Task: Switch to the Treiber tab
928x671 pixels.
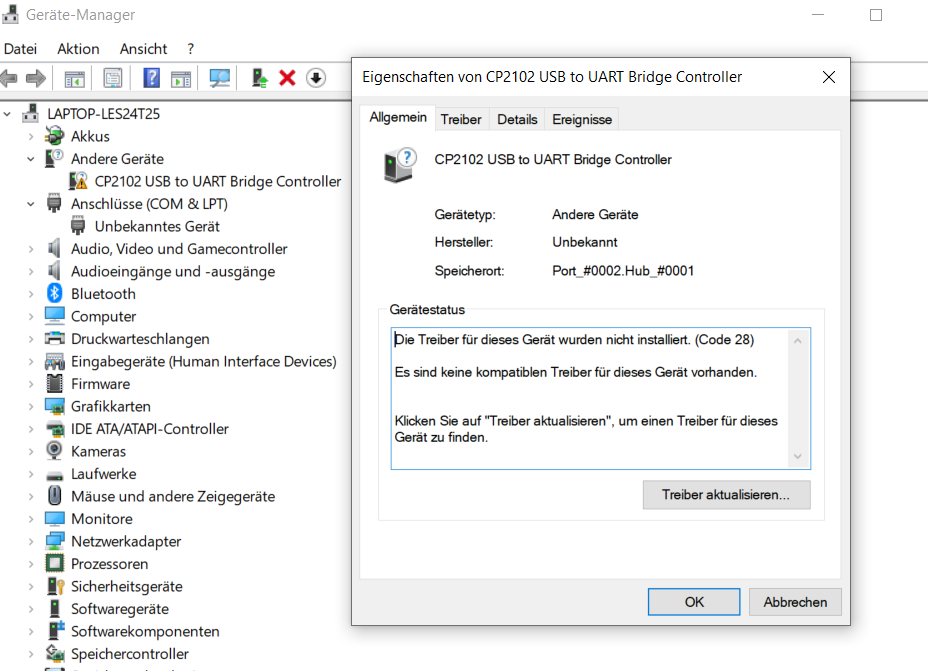Action: [x=461, y=119]
